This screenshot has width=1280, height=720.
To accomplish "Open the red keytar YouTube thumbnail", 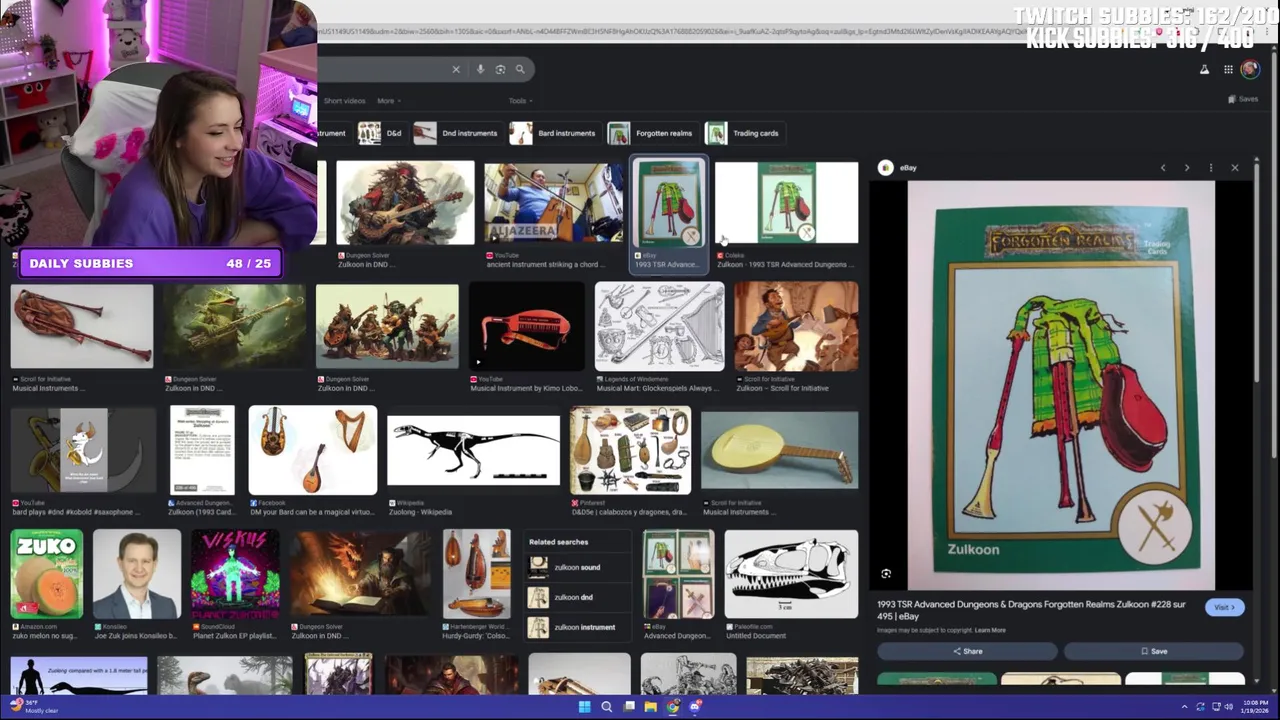I will [526, 327].
